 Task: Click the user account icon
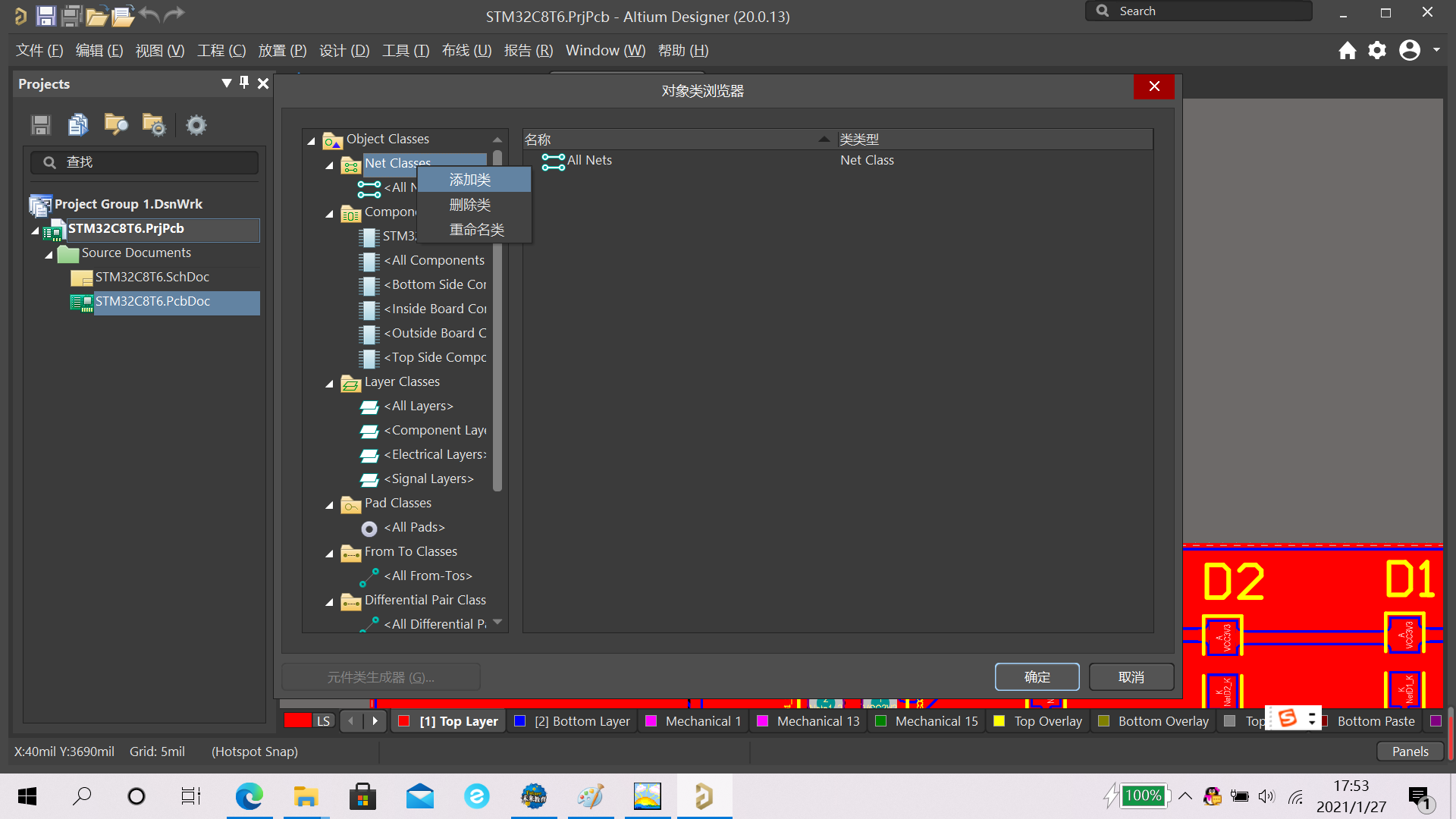(x=1410, y=51)
